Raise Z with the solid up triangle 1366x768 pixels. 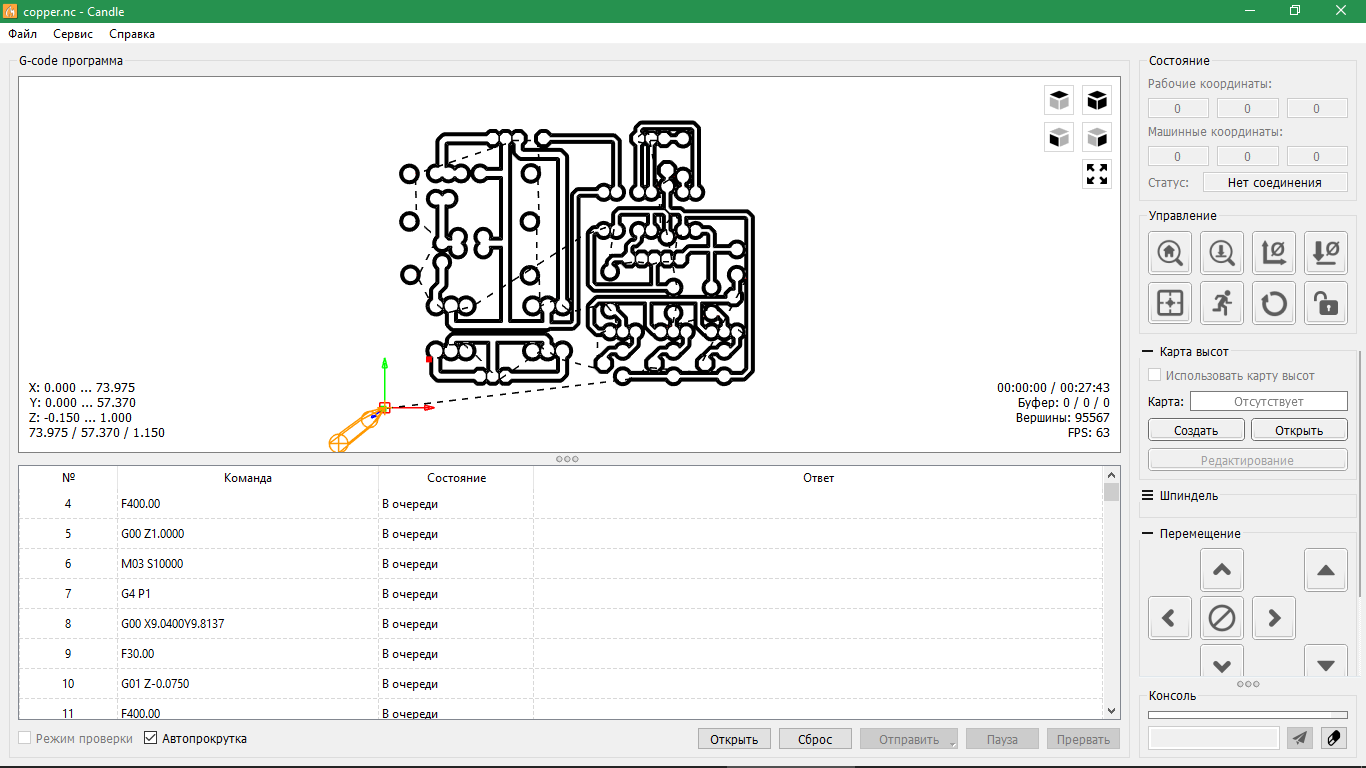pyautogui.click(x=1326, y=570)
